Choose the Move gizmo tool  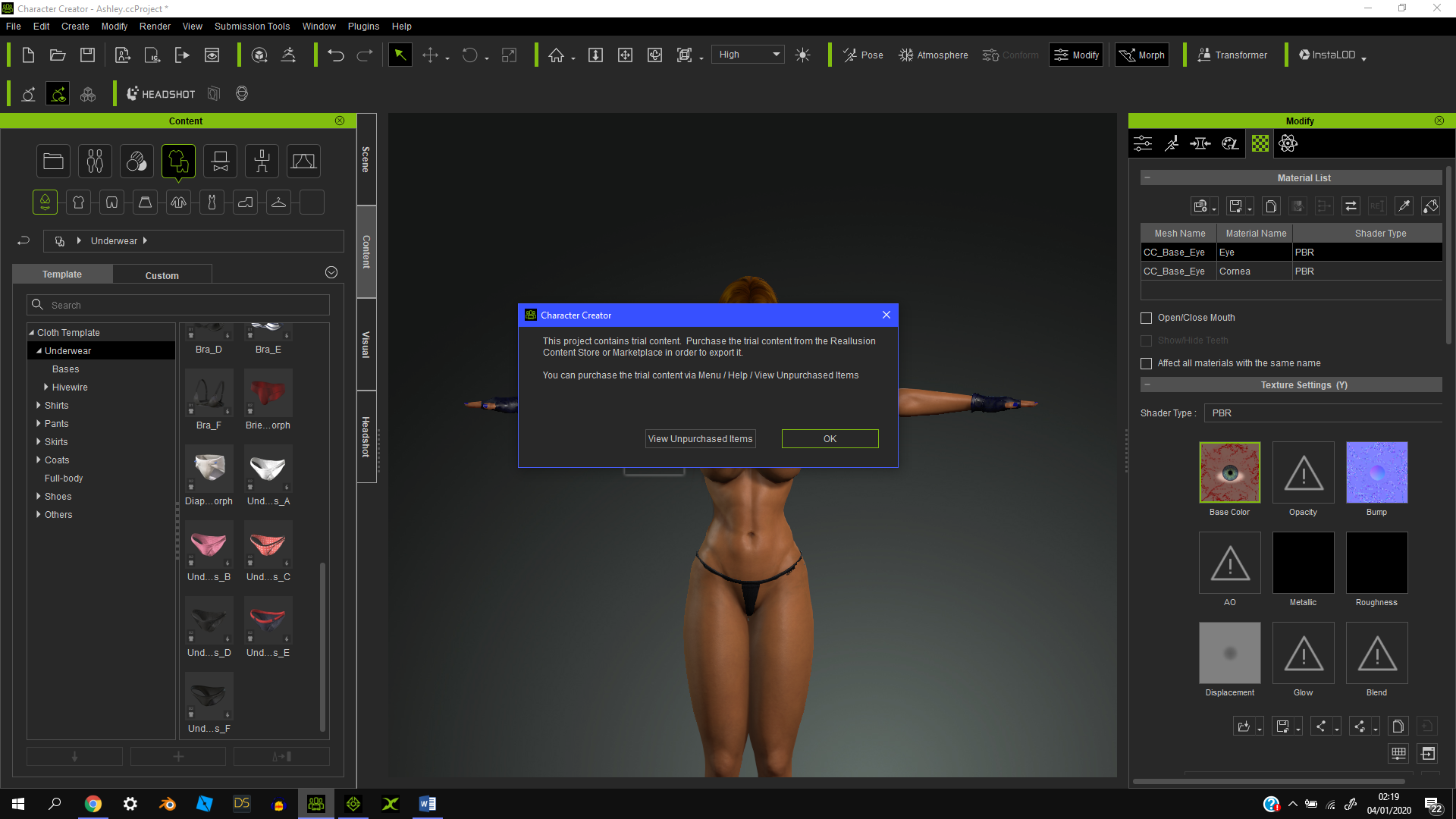[x=430, y=55]
